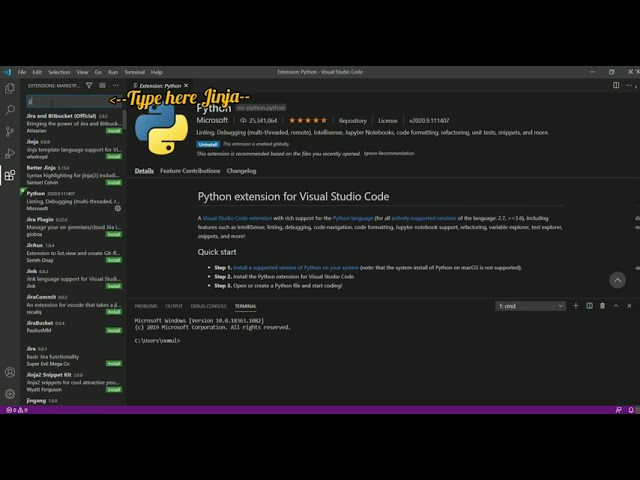This screenshot has height=480, width=640.
Task: Add a new terminal with plus icon
Action: coord(576,306)
